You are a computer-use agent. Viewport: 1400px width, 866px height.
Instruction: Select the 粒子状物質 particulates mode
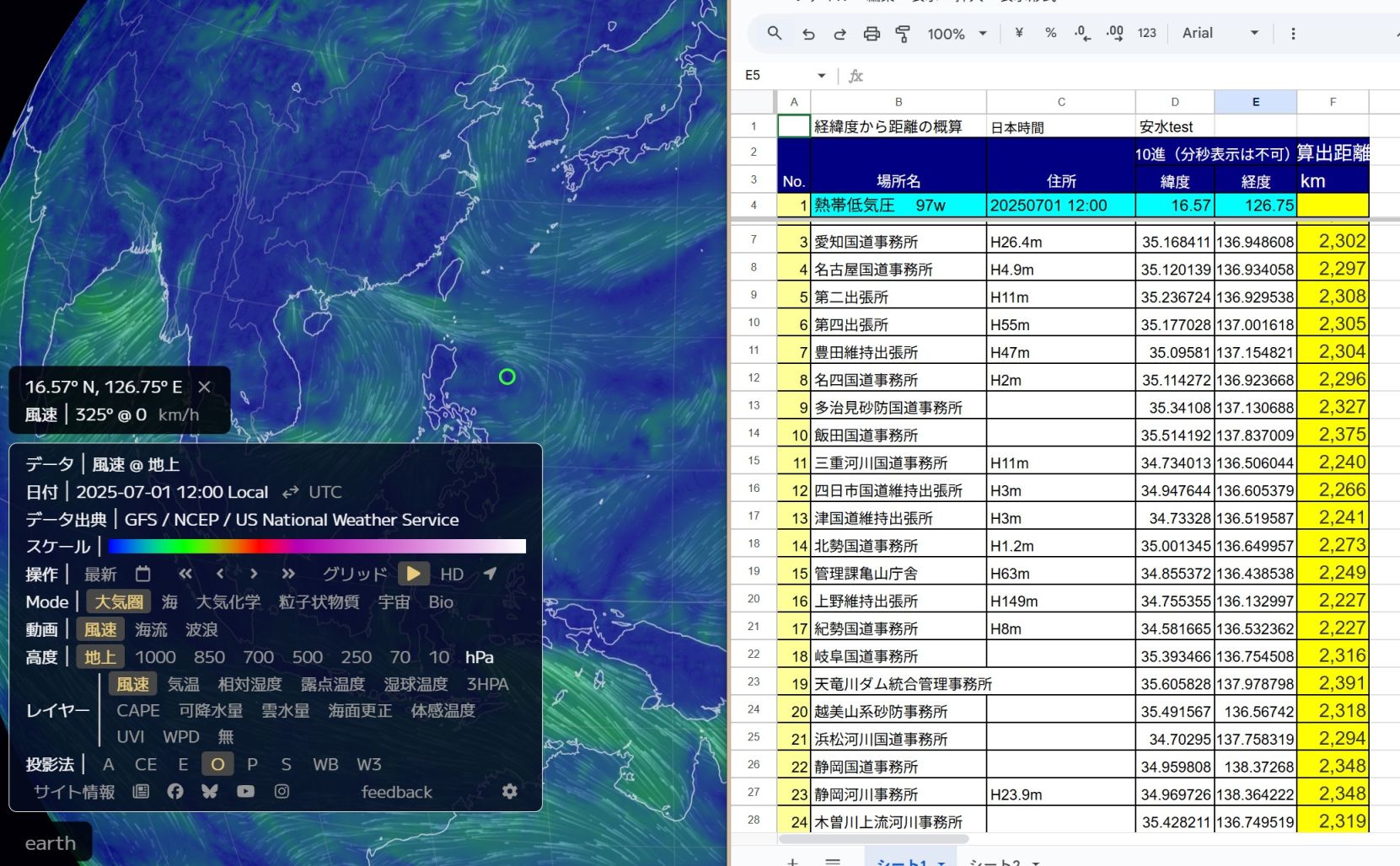point(319,601)
